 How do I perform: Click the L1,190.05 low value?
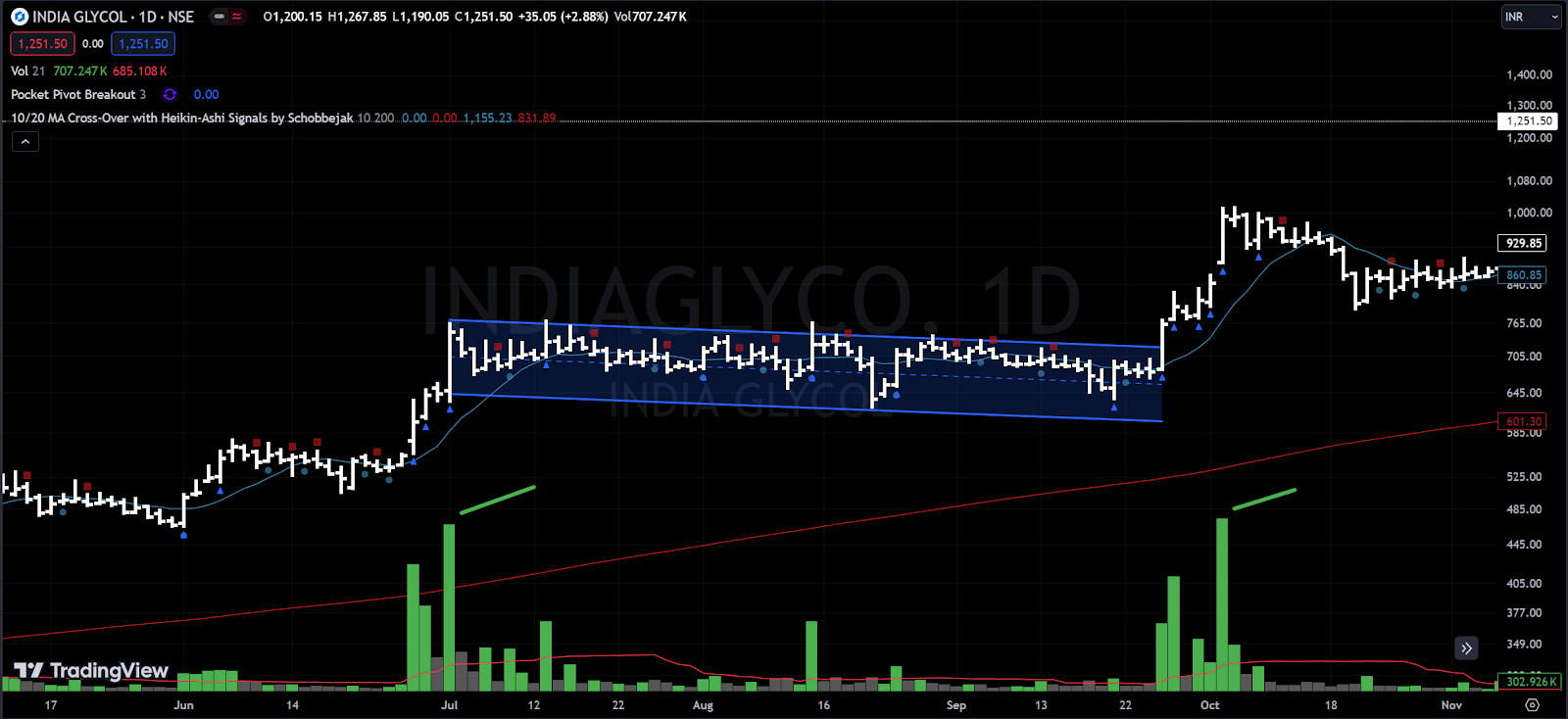click(x=420, y=17)
